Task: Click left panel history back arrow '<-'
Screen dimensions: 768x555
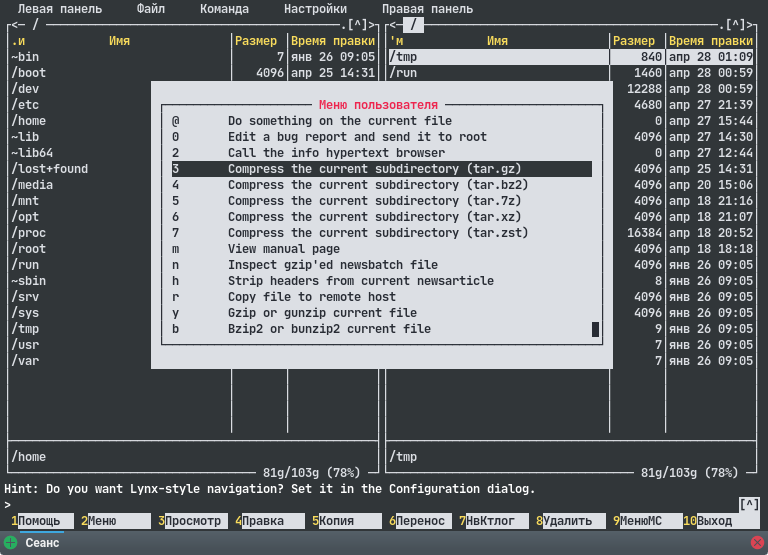Action: pyautogui.click(x=18, y=24)
